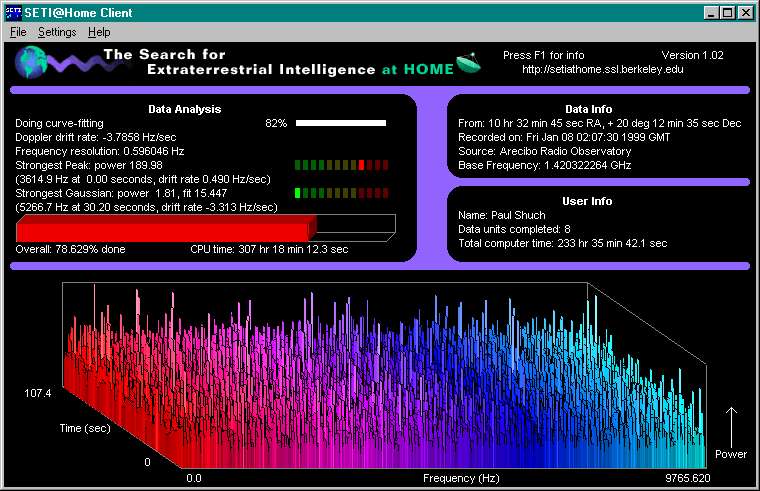Open the File menu

click(18, 32)
